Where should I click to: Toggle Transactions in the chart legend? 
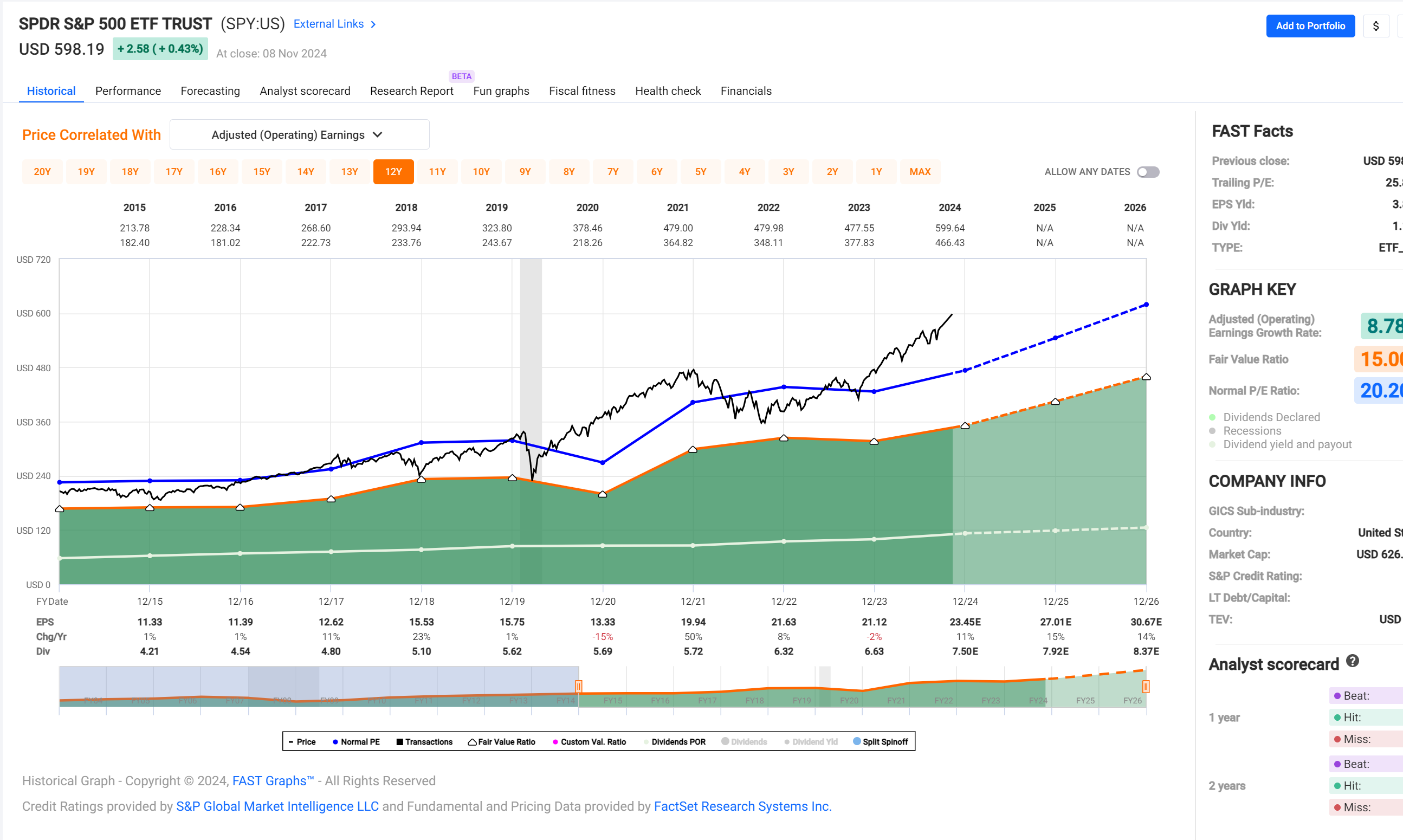click(x=424, y=741)
